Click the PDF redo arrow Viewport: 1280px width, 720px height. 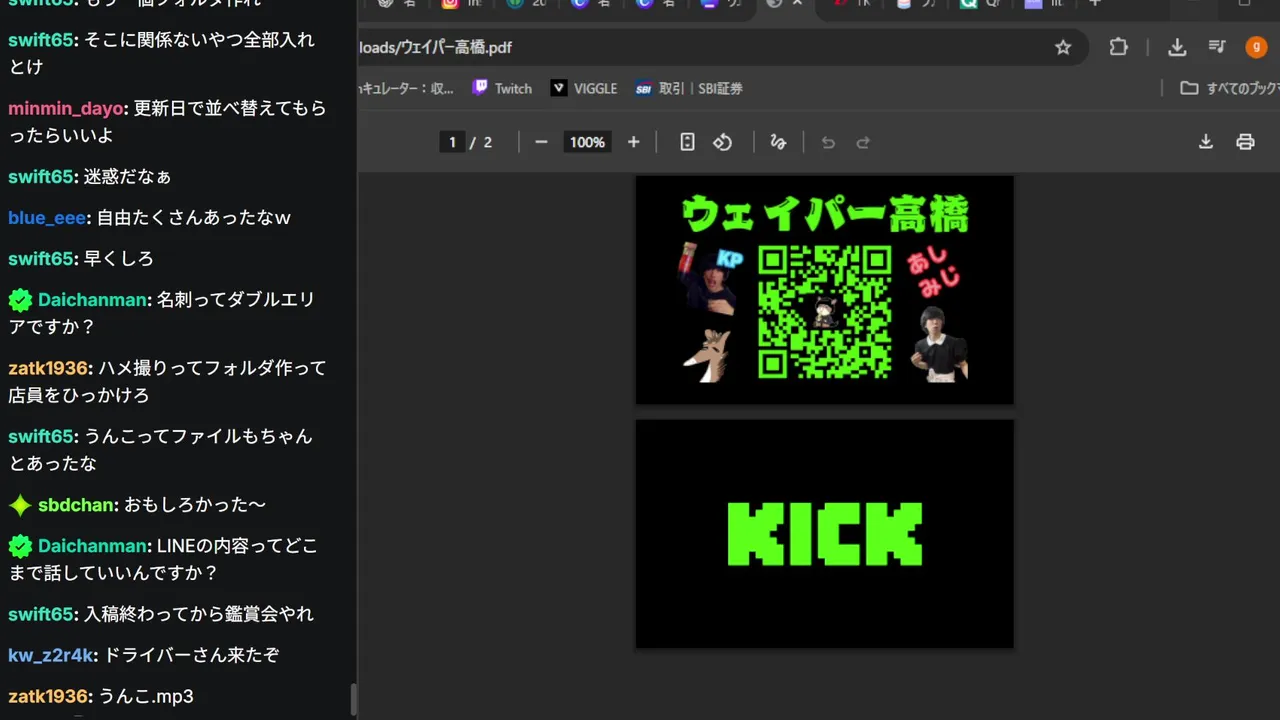(863, 142)
